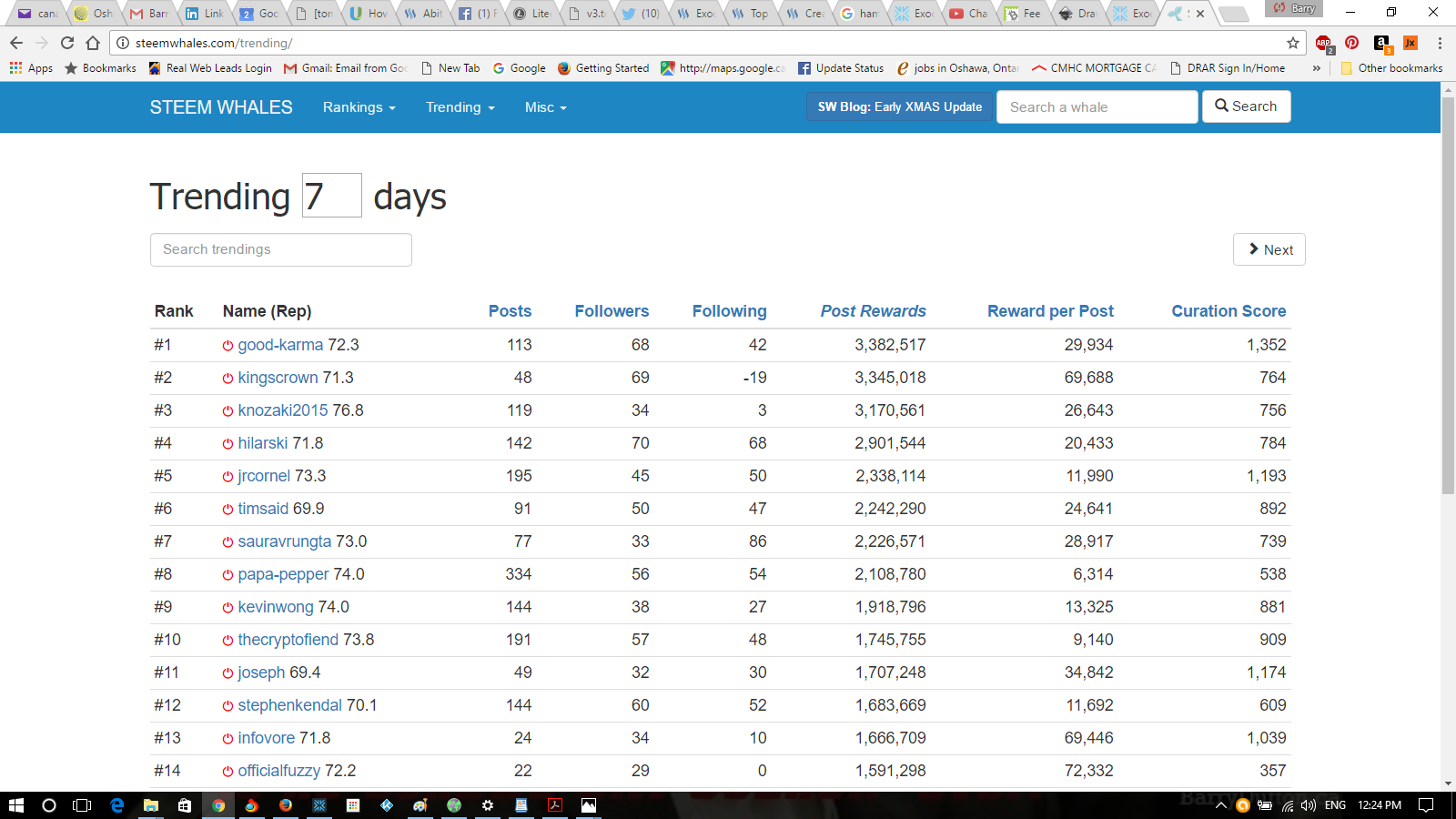
Task: Click the Search trendings filter box
Action: (x=281, y=249)
